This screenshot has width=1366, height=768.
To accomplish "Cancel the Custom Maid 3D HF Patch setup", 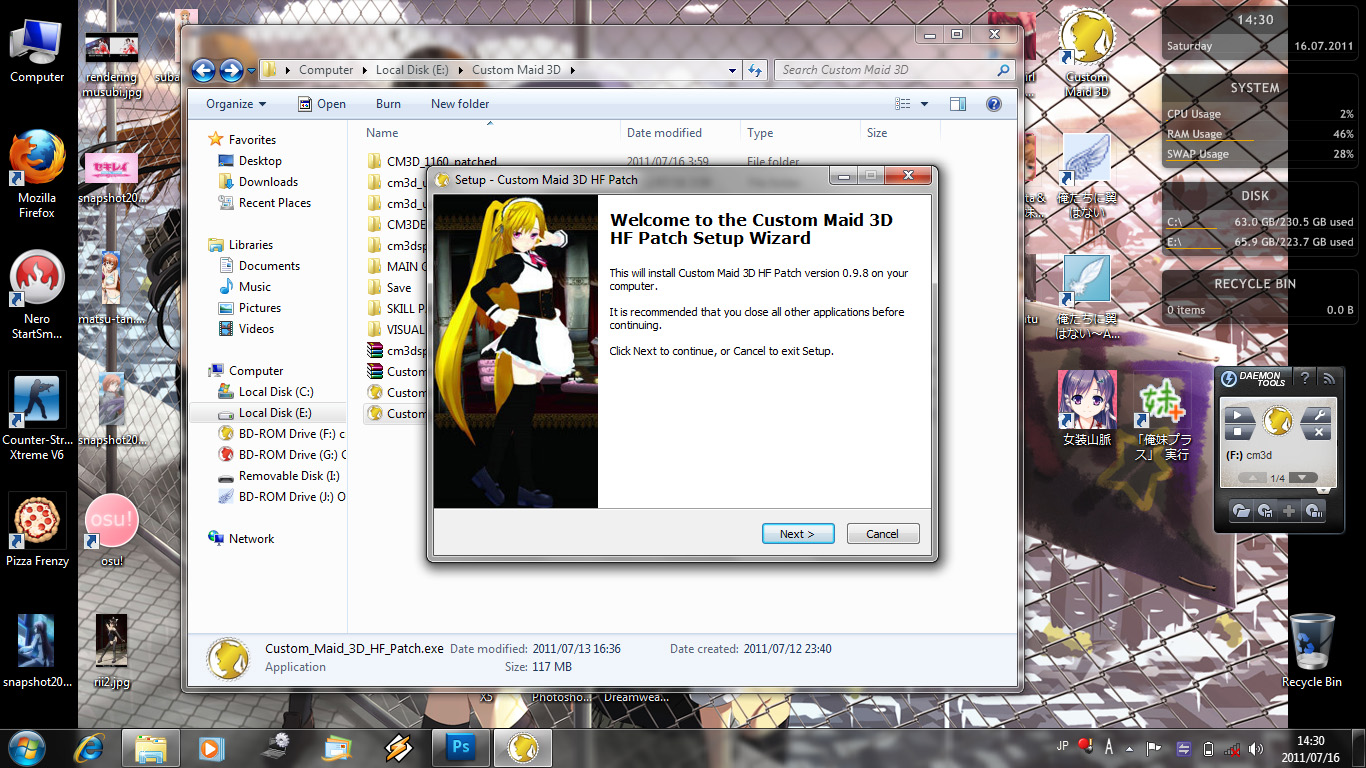I will [883, 534].
